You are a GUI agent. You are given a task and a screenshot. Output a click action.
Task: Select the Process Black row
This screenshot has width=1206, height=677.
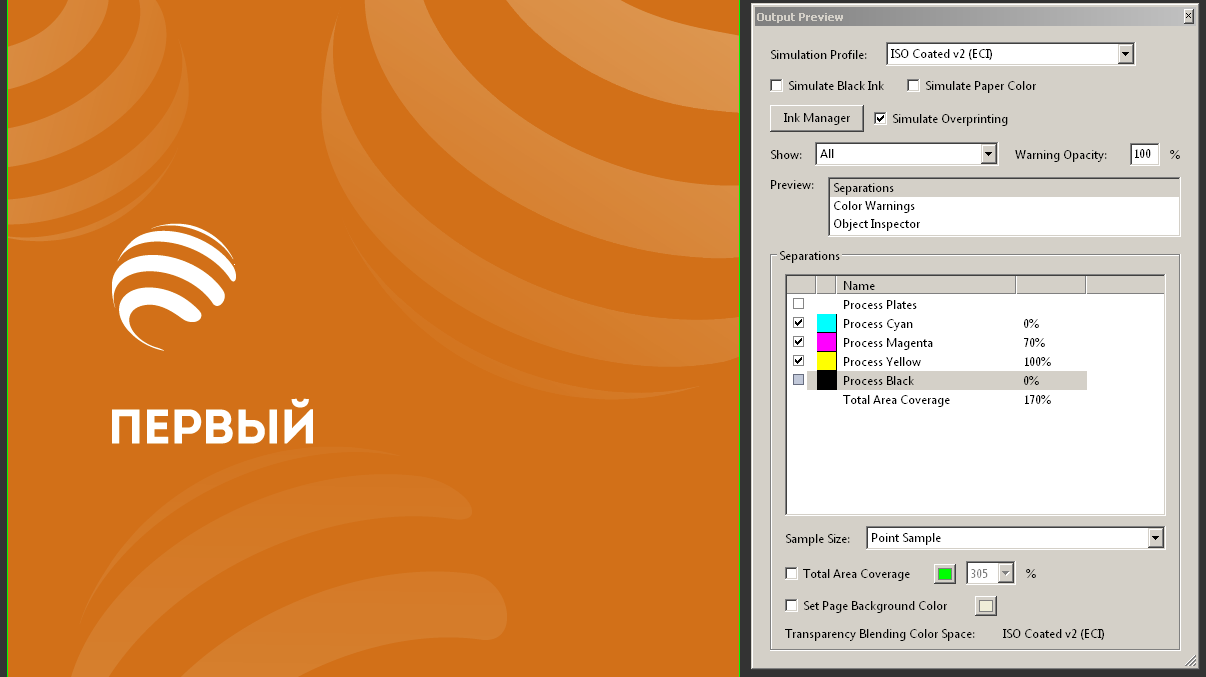coord(946,380)
